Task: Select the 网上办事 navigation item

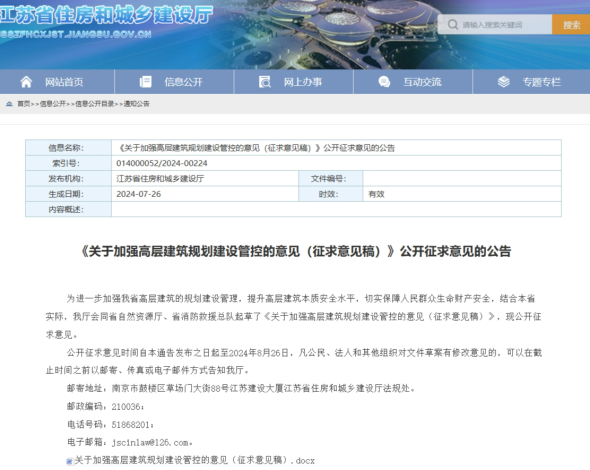Action: click(303, 82)
